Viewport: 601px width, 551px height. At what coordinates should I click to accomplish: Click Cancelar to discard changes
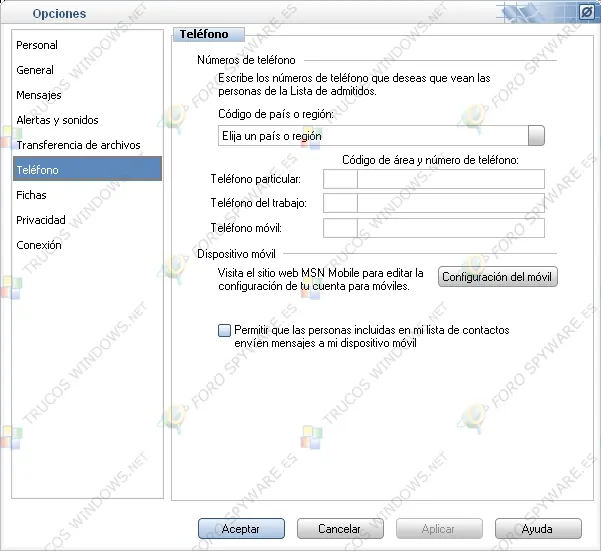(x=339, y=528)
